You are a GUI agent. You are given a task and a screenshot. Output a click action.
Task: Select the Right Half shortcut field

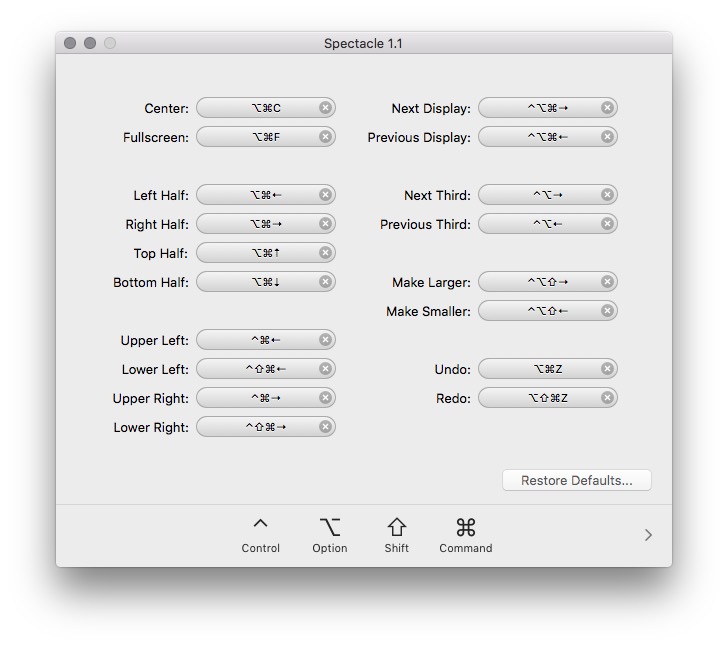(x=258, y=224)
